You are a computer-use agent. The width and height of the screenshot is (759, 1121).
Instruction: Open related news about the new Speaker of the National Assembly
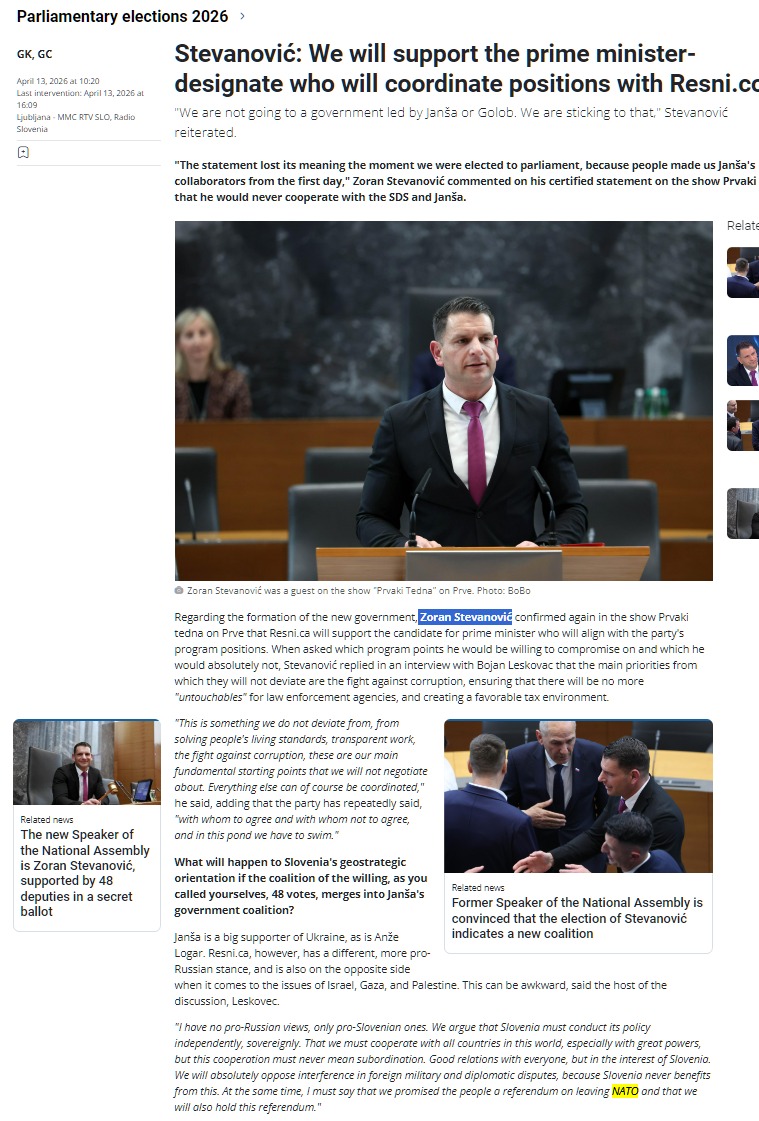click(85, 873)
